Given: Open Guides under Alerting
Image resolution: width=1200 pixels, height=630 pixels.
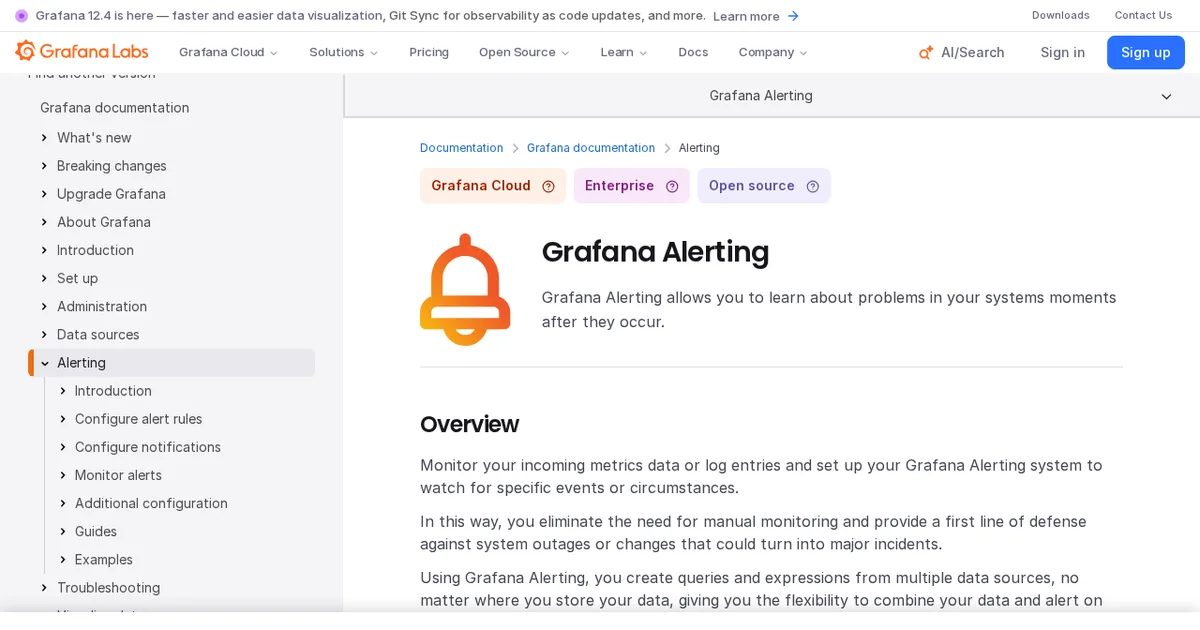Looking at the screenshot, I should pyautogui.click(x=96, y=531).
